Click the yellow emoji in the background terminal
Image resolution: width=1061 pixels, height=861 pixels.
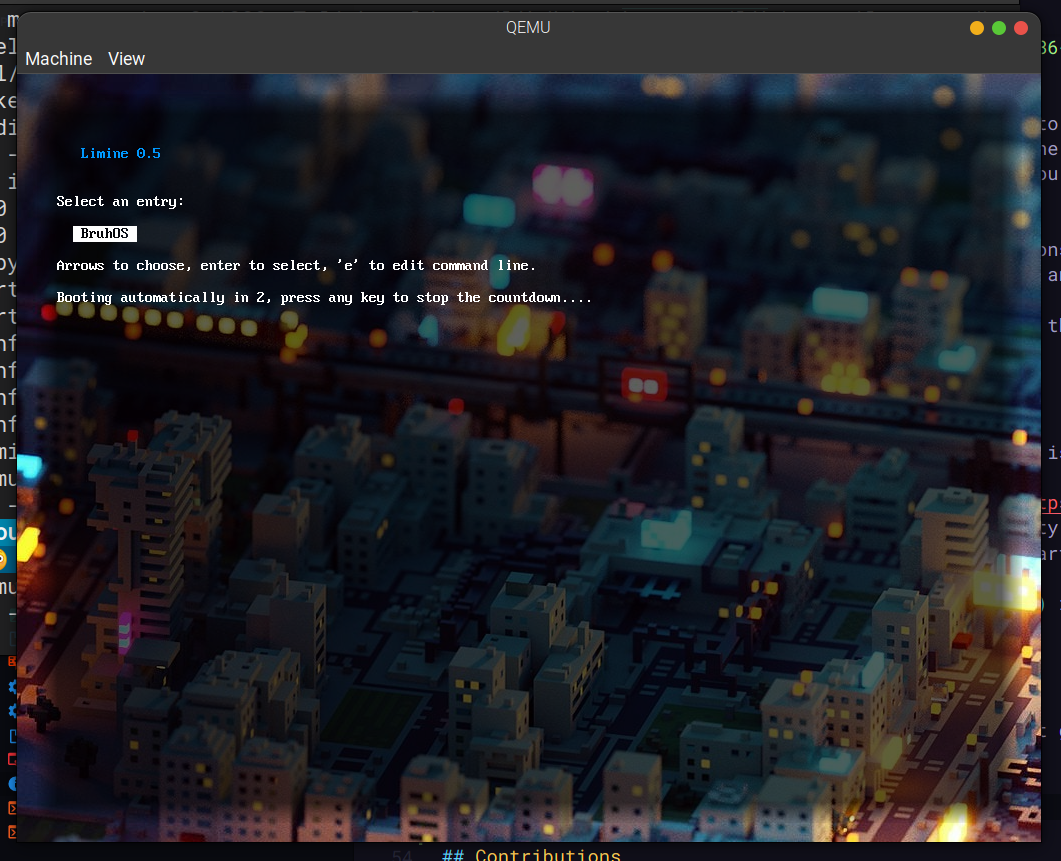click(x=6, y=557)
